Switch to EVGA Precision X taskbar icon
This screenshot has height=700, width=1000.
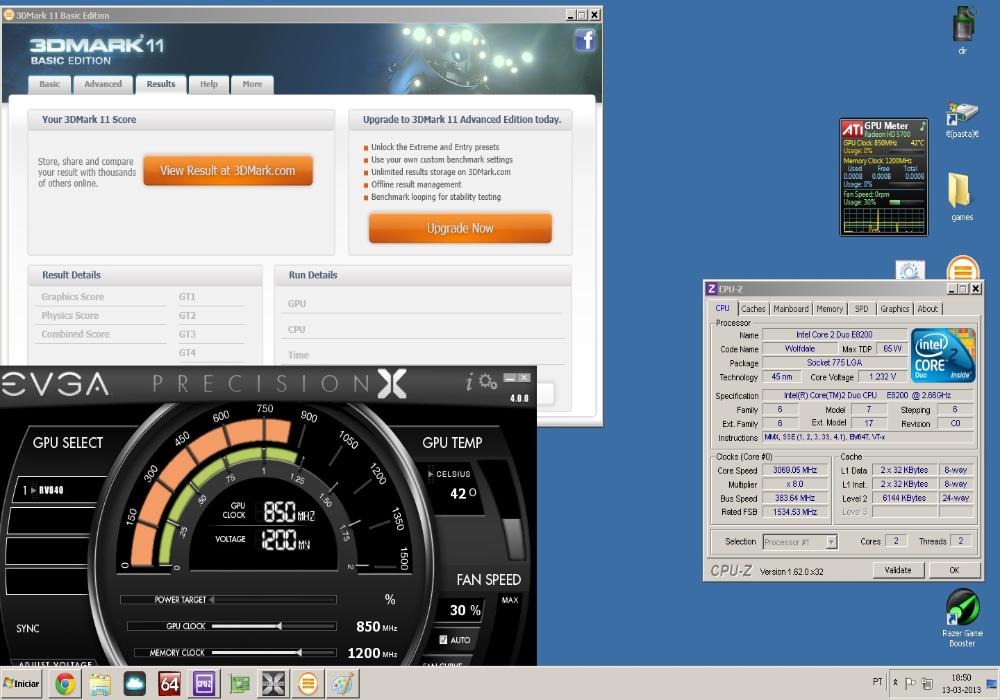[x=273, y=684]
